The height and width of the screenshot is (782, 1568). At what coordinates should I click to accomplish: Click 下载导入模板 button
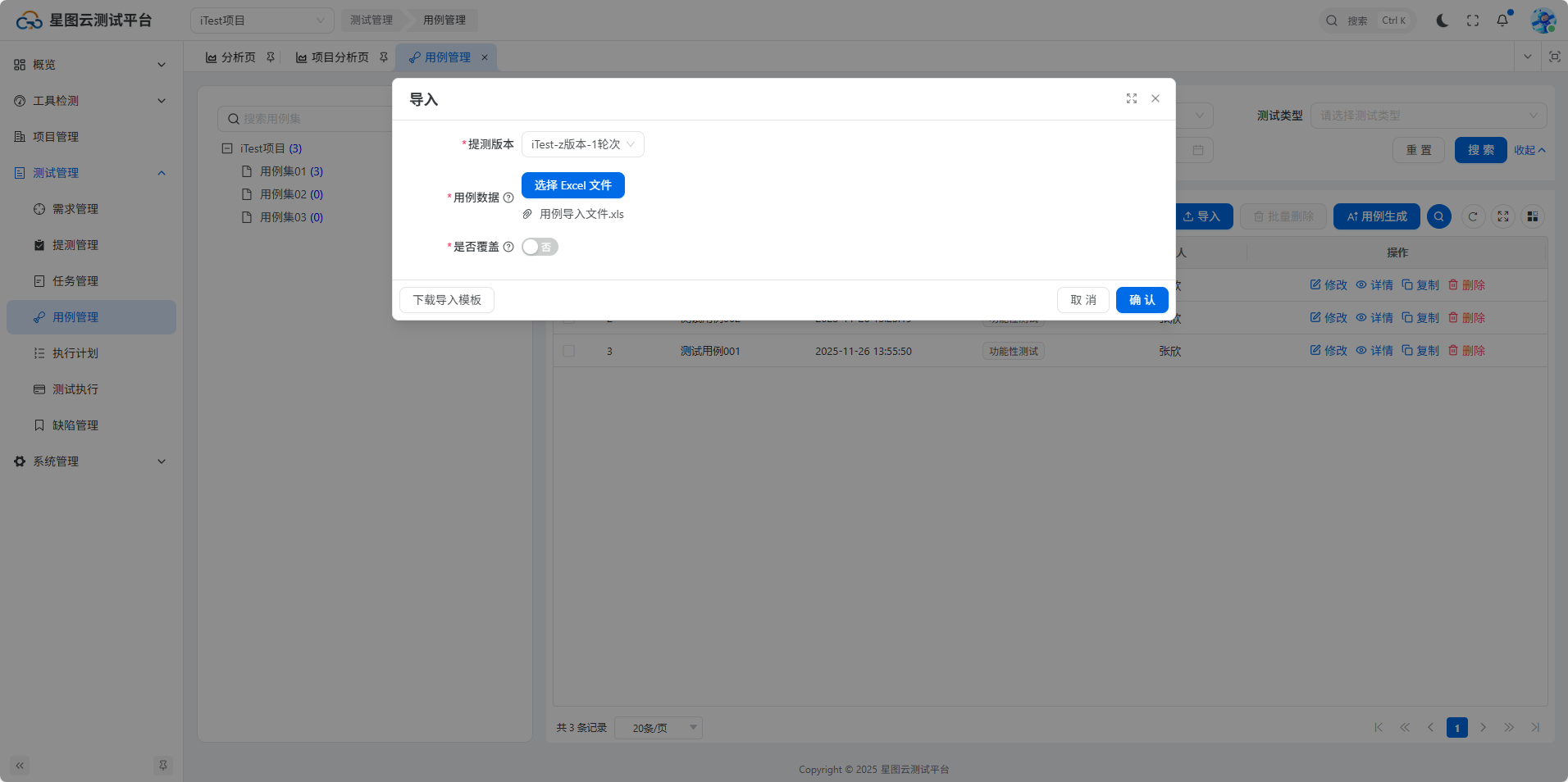[446, 300]
